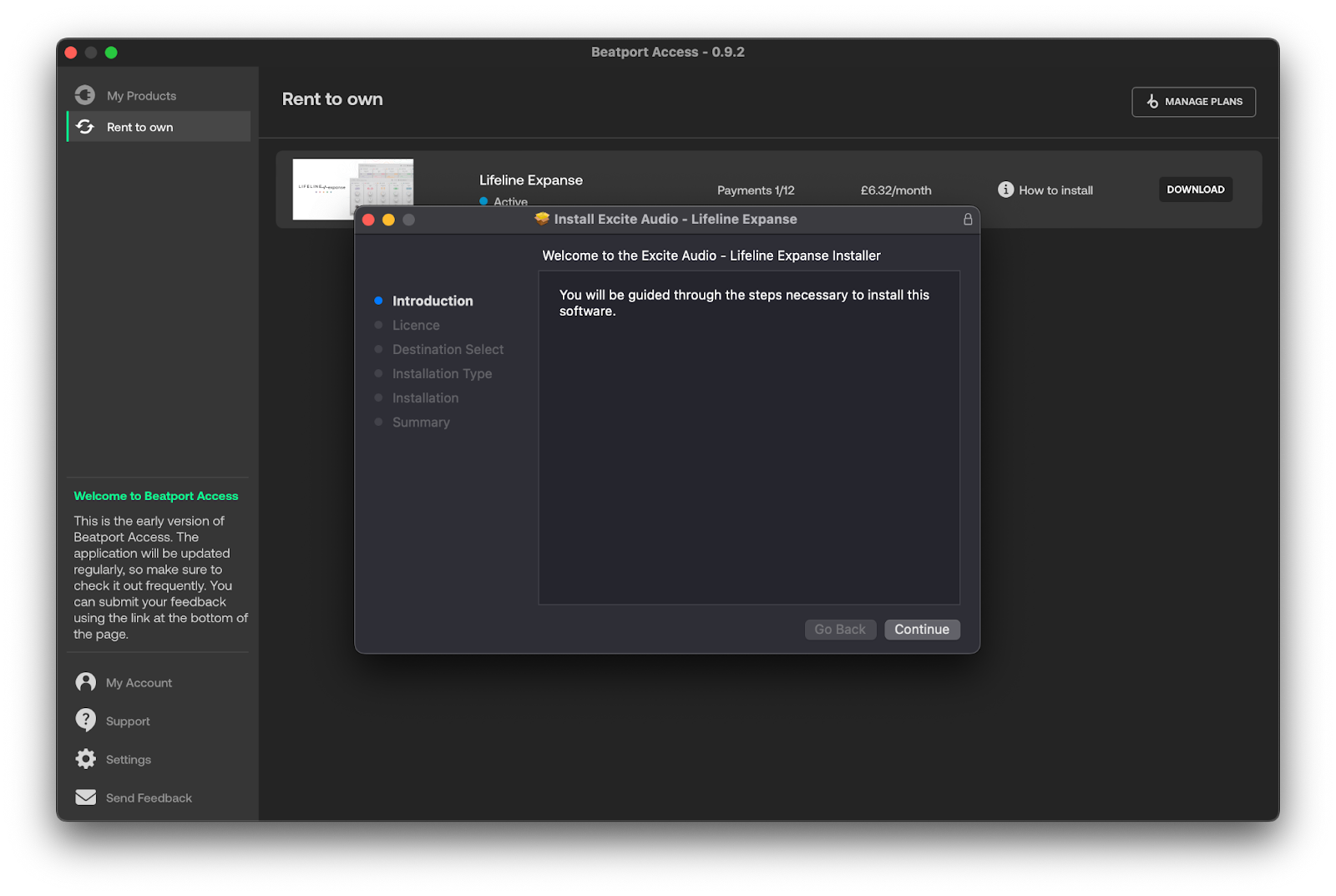Click the installer package icon in title
This screenshot has height=896, width=1336.
point(542,219)
